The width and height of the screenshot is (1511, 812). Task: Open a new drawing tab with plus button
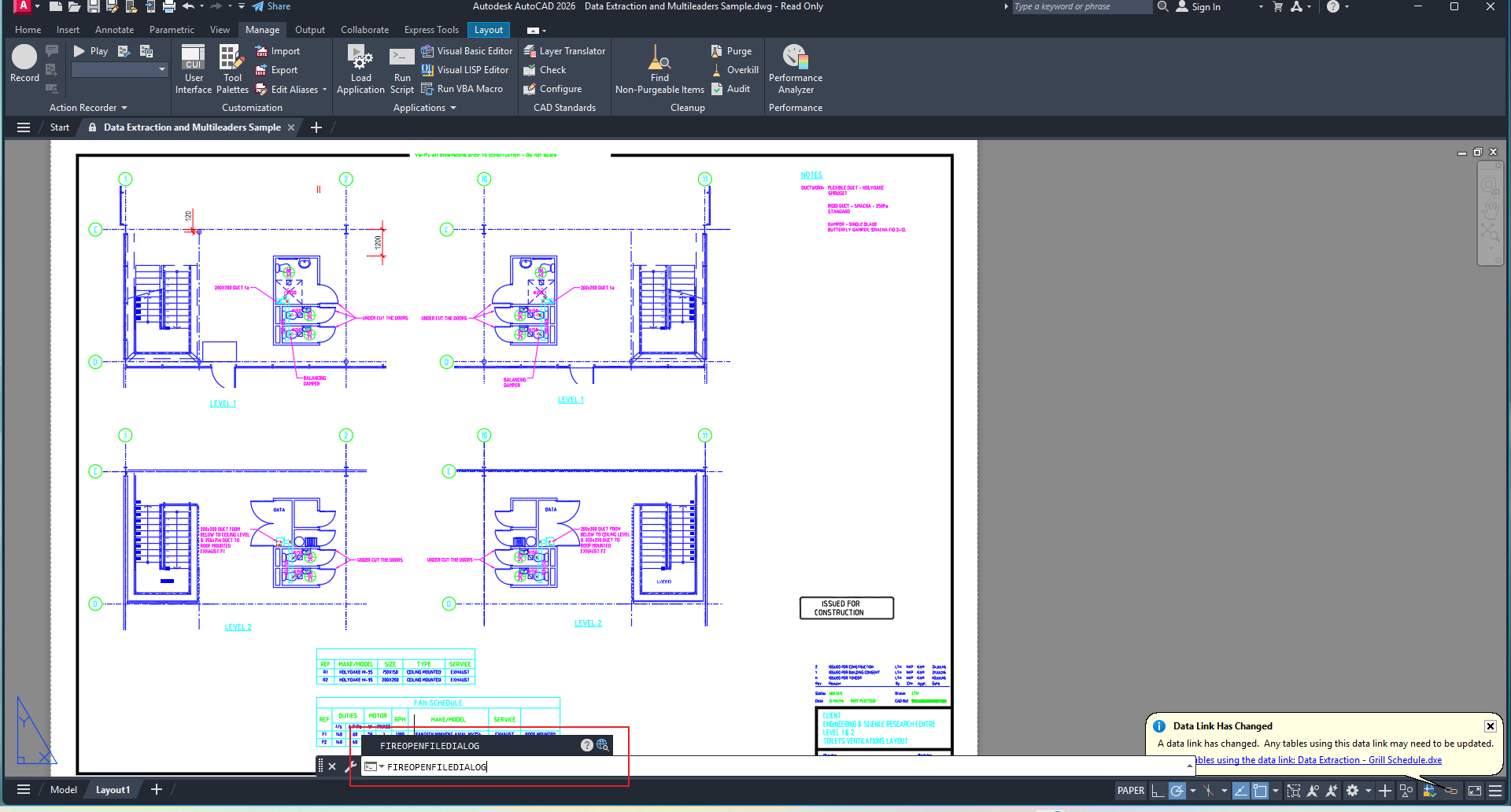point(316,127)
